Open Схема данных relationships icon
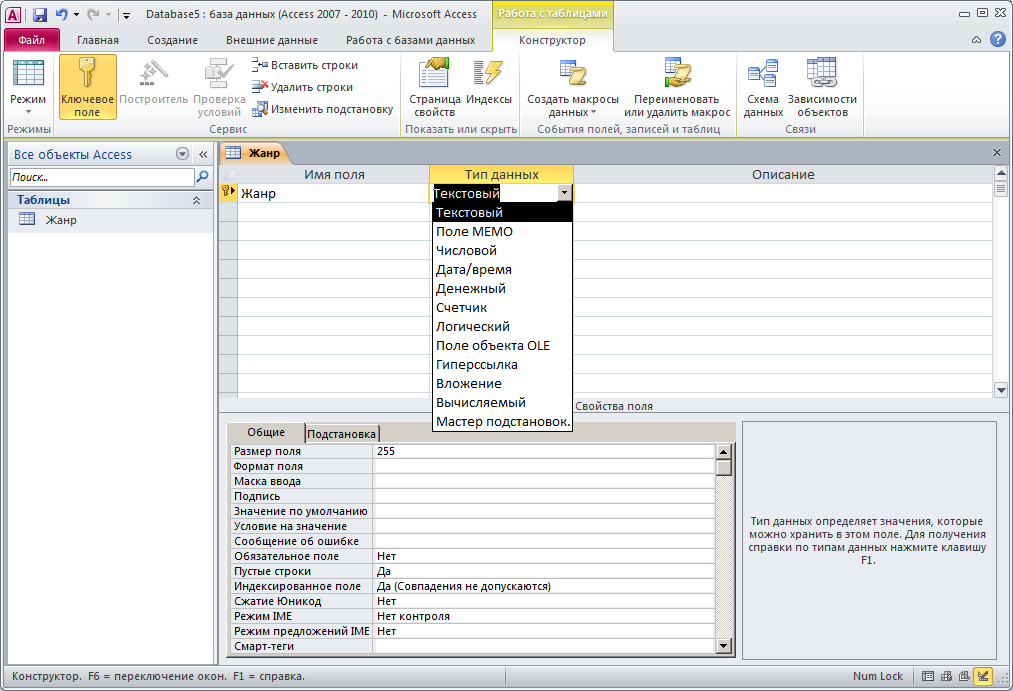 pyautogui.click(x=763, y=72)
